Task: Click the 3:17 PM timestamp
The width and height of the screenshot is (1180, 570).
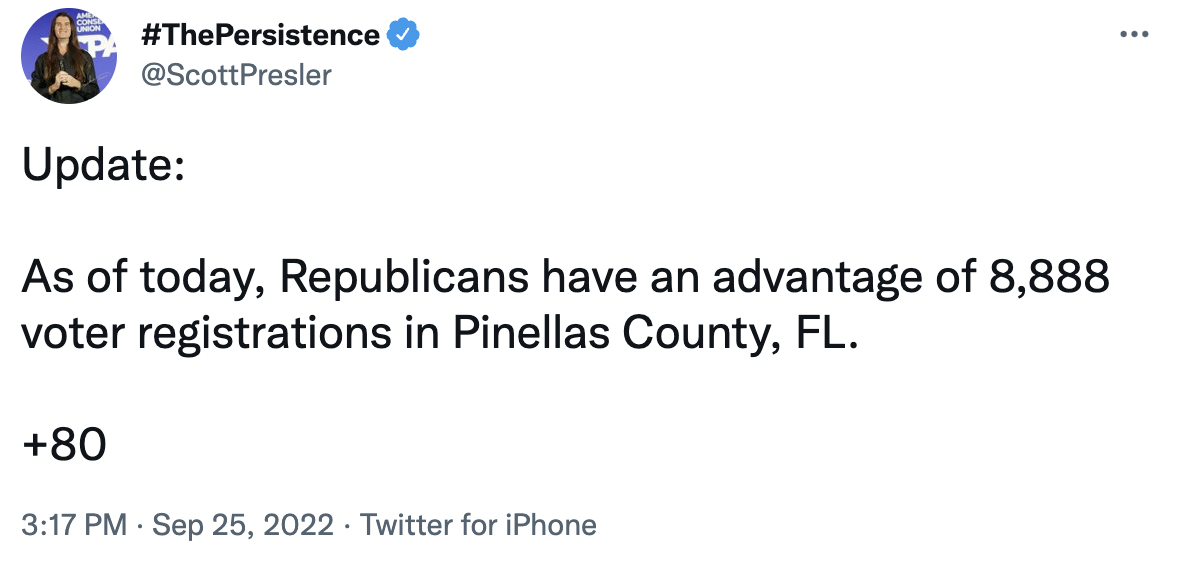Action: [x=74, y=525]
